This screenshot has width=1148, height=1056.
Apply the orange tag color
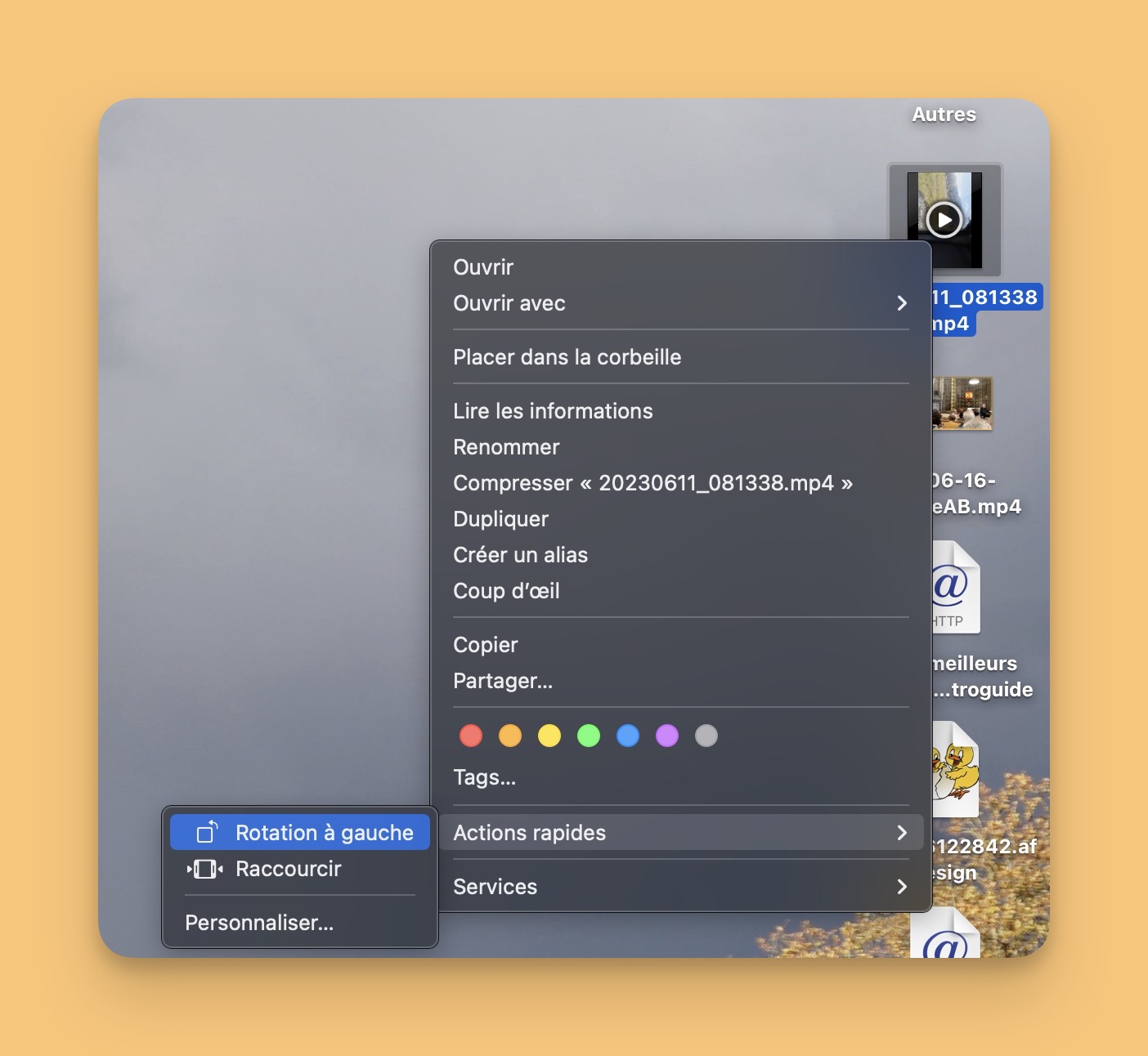click(x=510, y=736)
